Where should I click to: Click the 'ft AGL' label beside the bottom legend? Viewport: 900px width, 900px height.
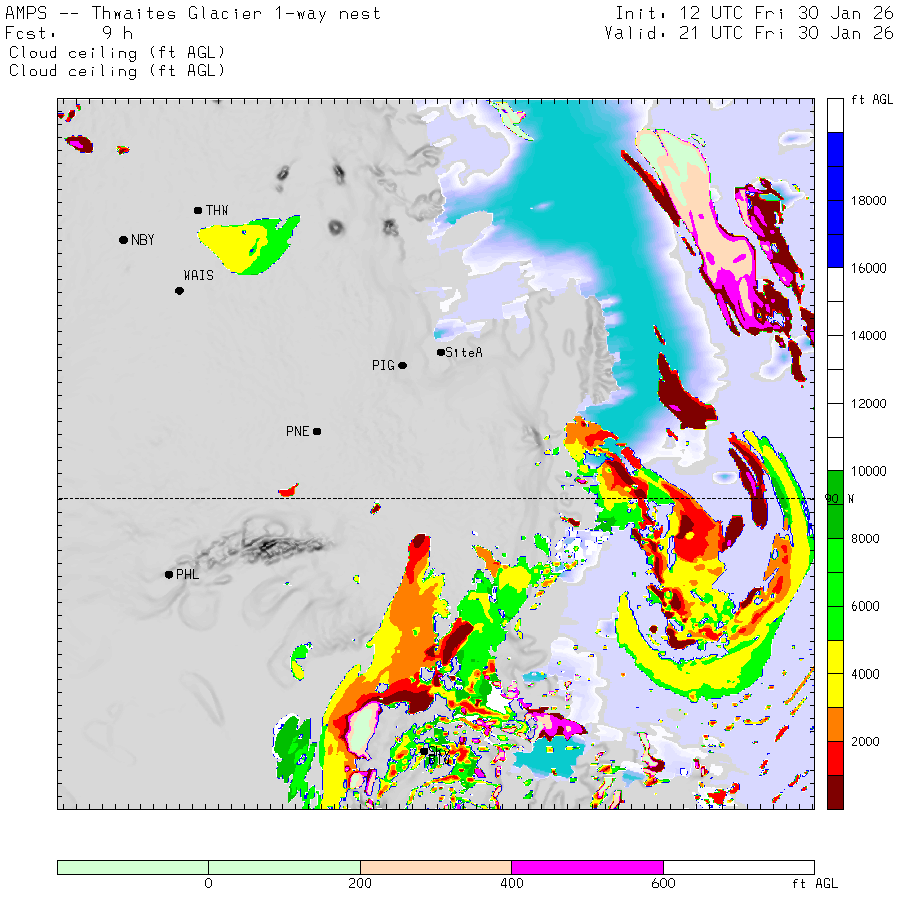[814, 883]
